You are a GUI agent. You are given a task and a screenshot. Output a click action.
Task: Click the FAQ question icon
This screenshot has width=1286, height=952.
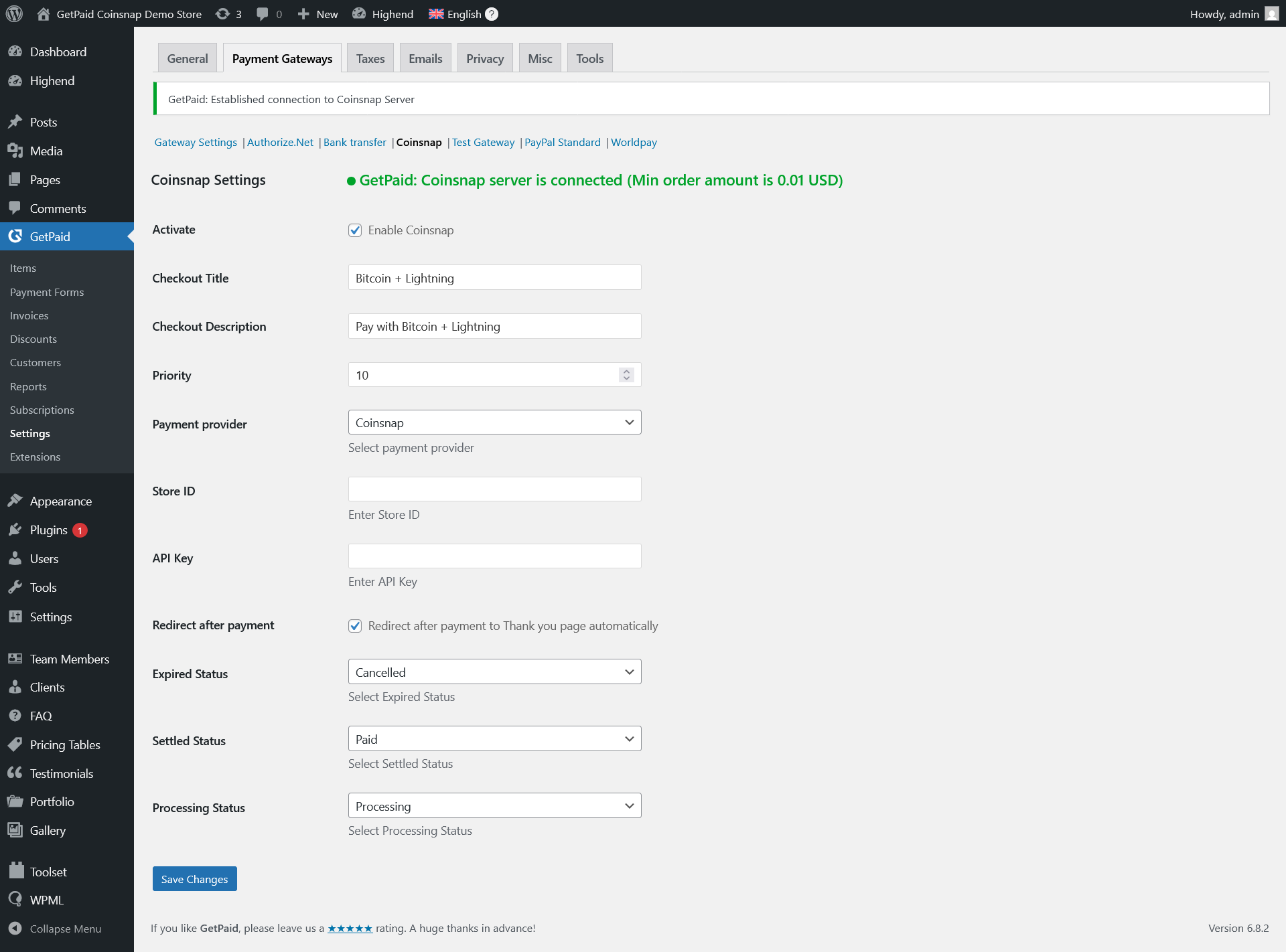(x=15, y=716)
